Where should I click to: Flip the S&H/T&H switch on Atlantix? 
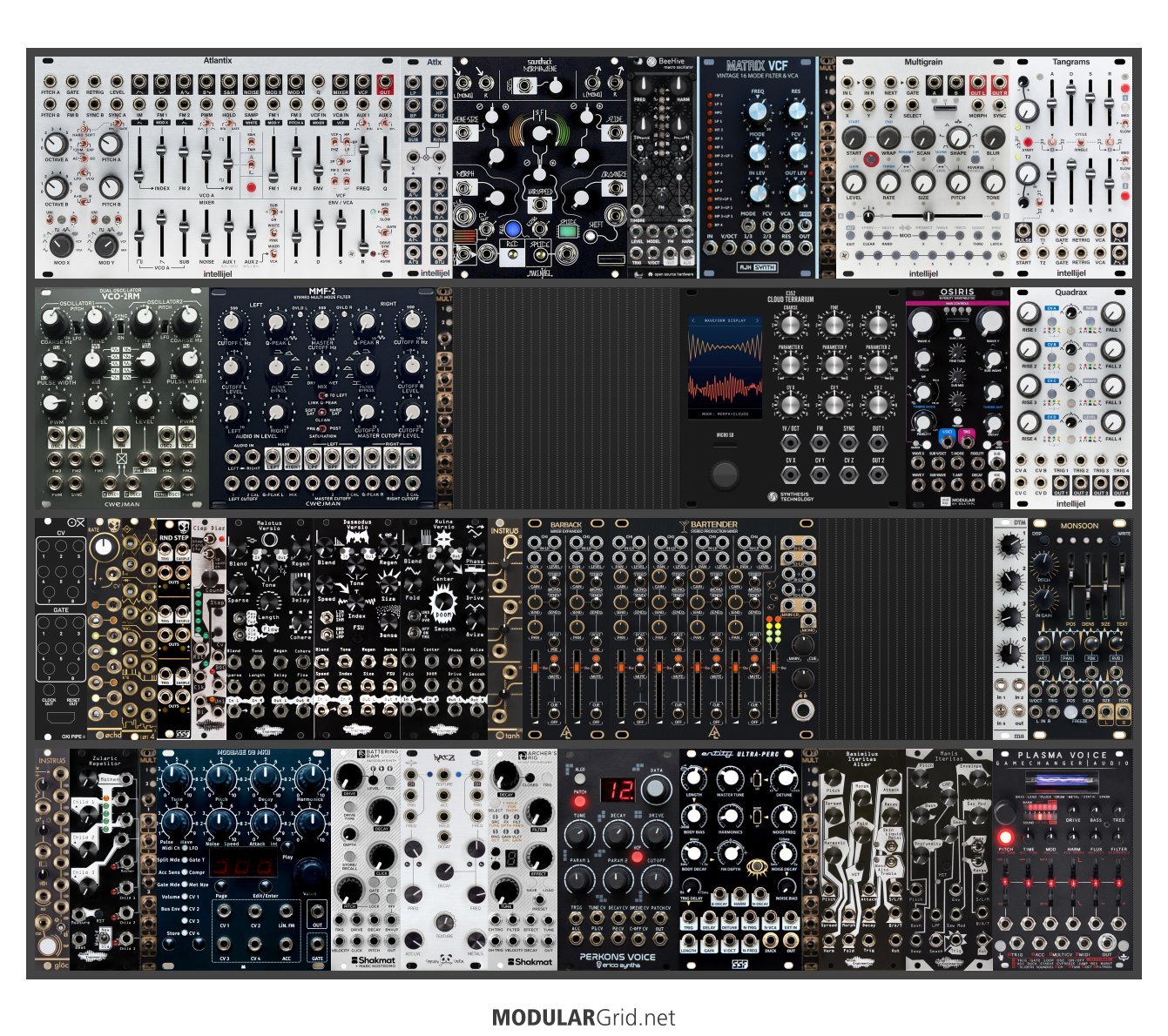(251, 143)
